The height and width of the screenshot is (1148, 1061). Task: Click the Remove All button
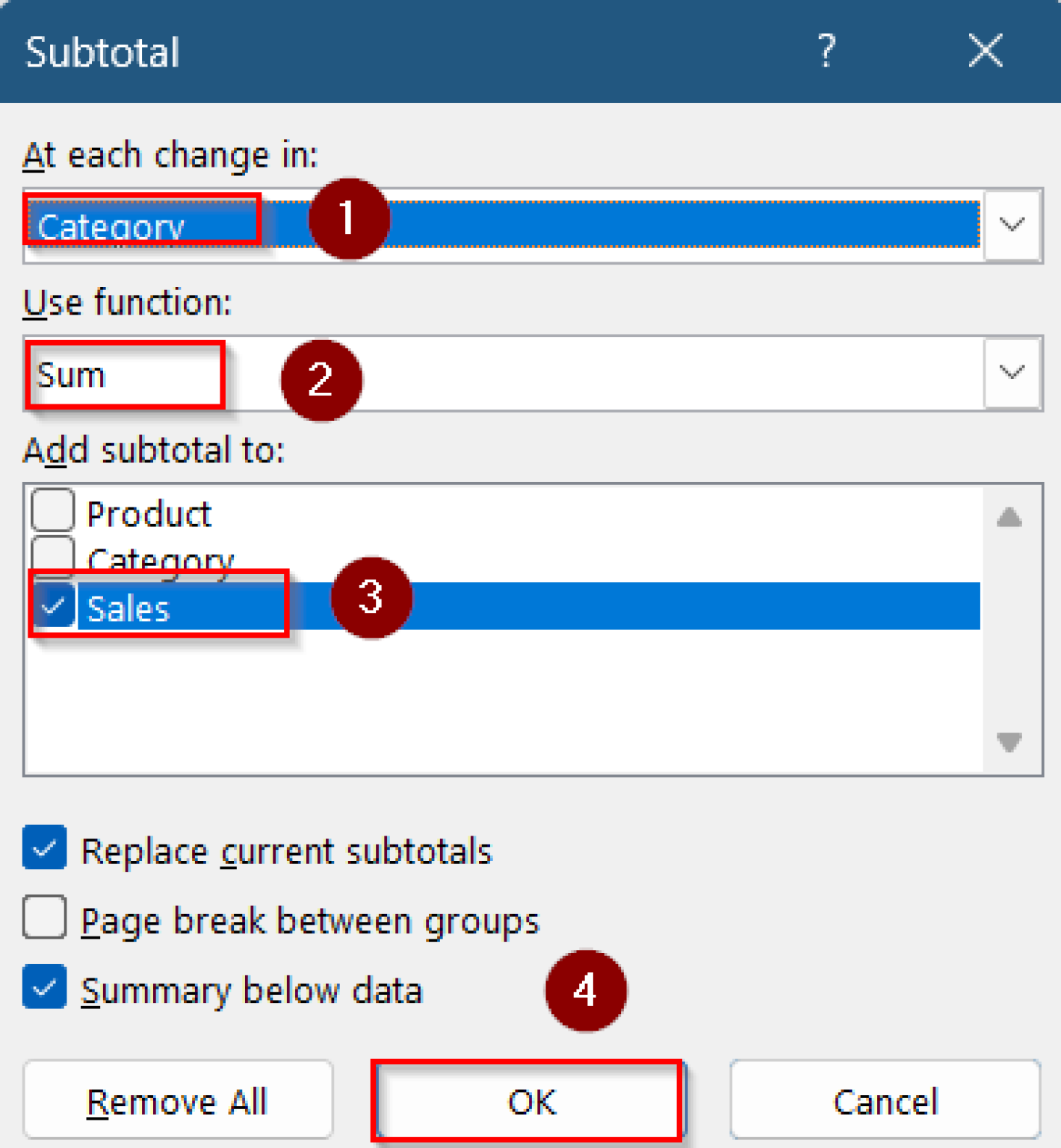click(x=178, y=1100)
